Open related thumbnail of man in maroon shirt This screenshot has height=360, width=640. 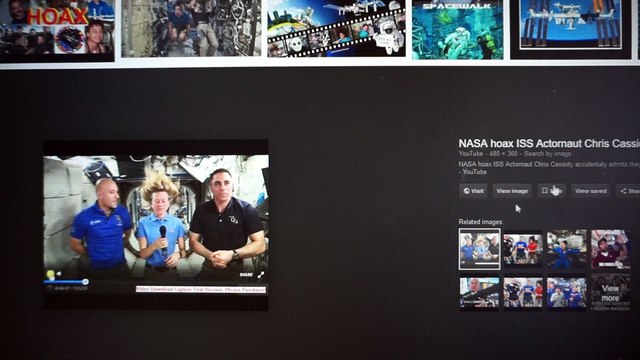610,249
